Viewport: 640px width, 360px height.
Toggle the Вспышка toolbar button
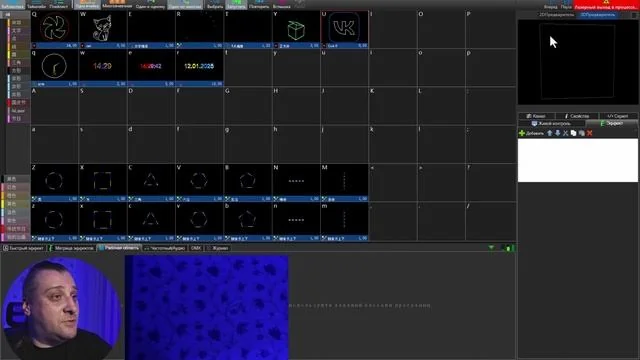point(282,4)
